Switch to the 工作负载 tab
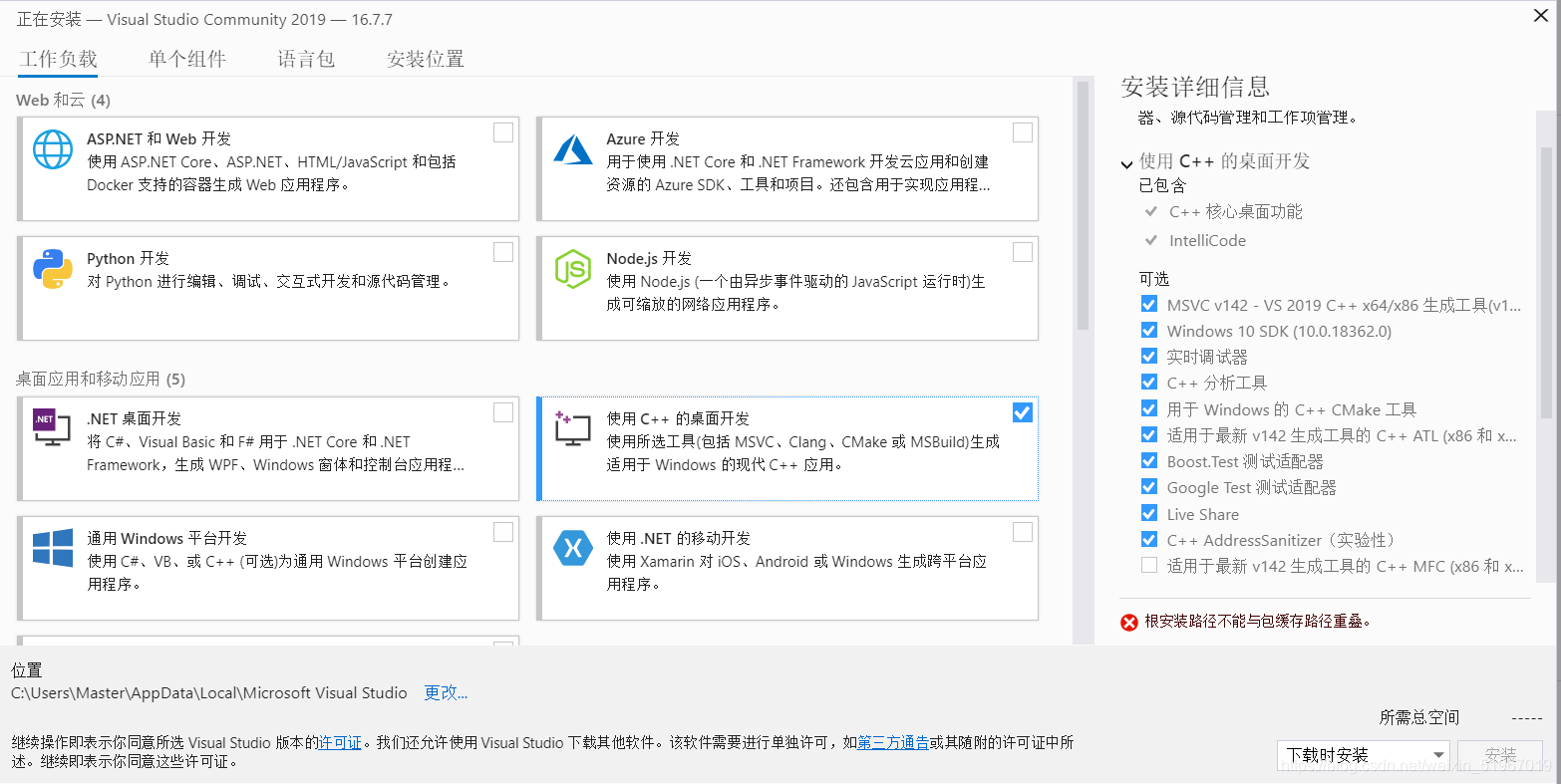Image resolution: width=1561 pixels, height=784 pixels. point(59,59)
